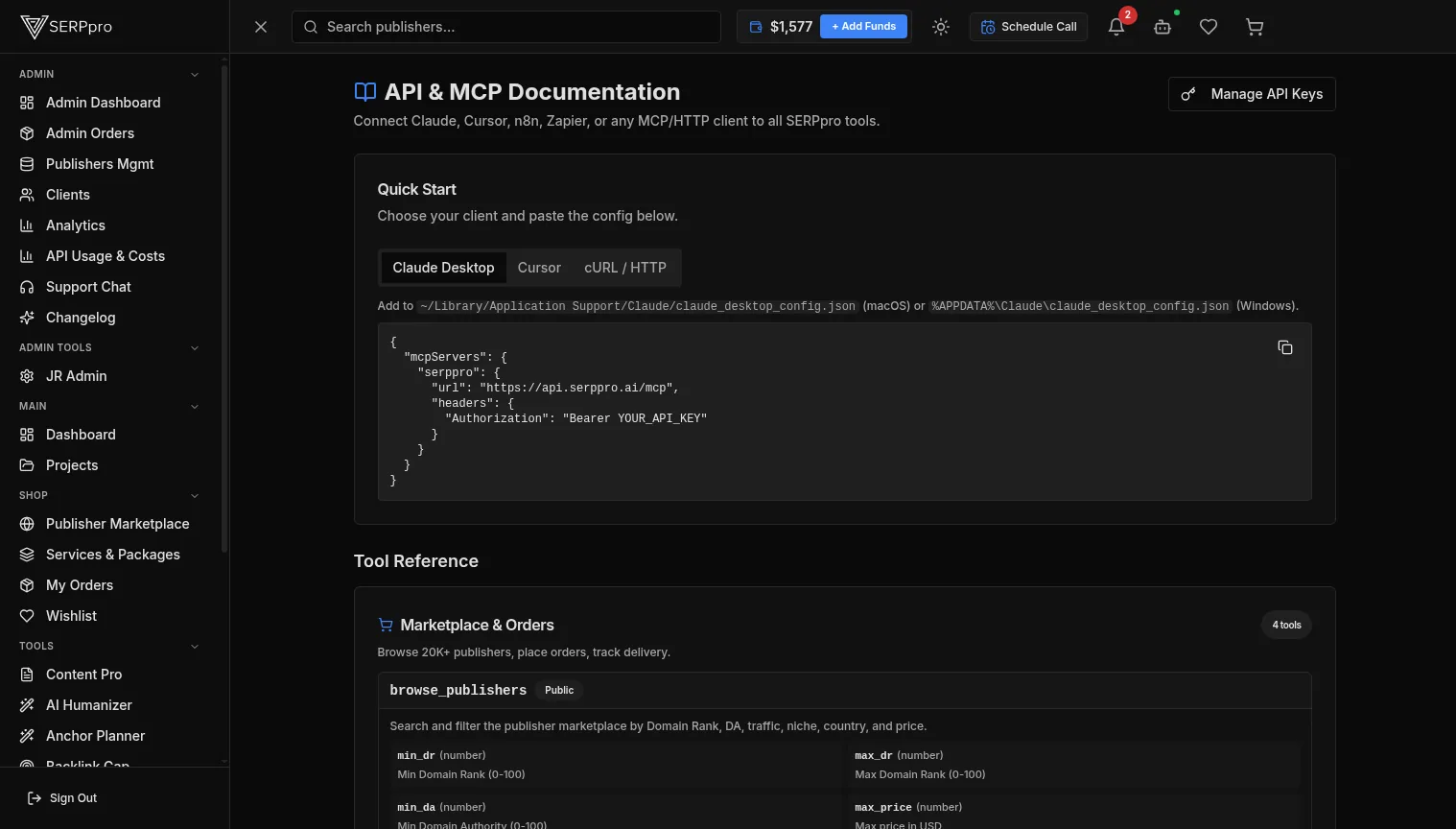Click Sign Out in sidebar
The image size is (1456, 829).
62,798
